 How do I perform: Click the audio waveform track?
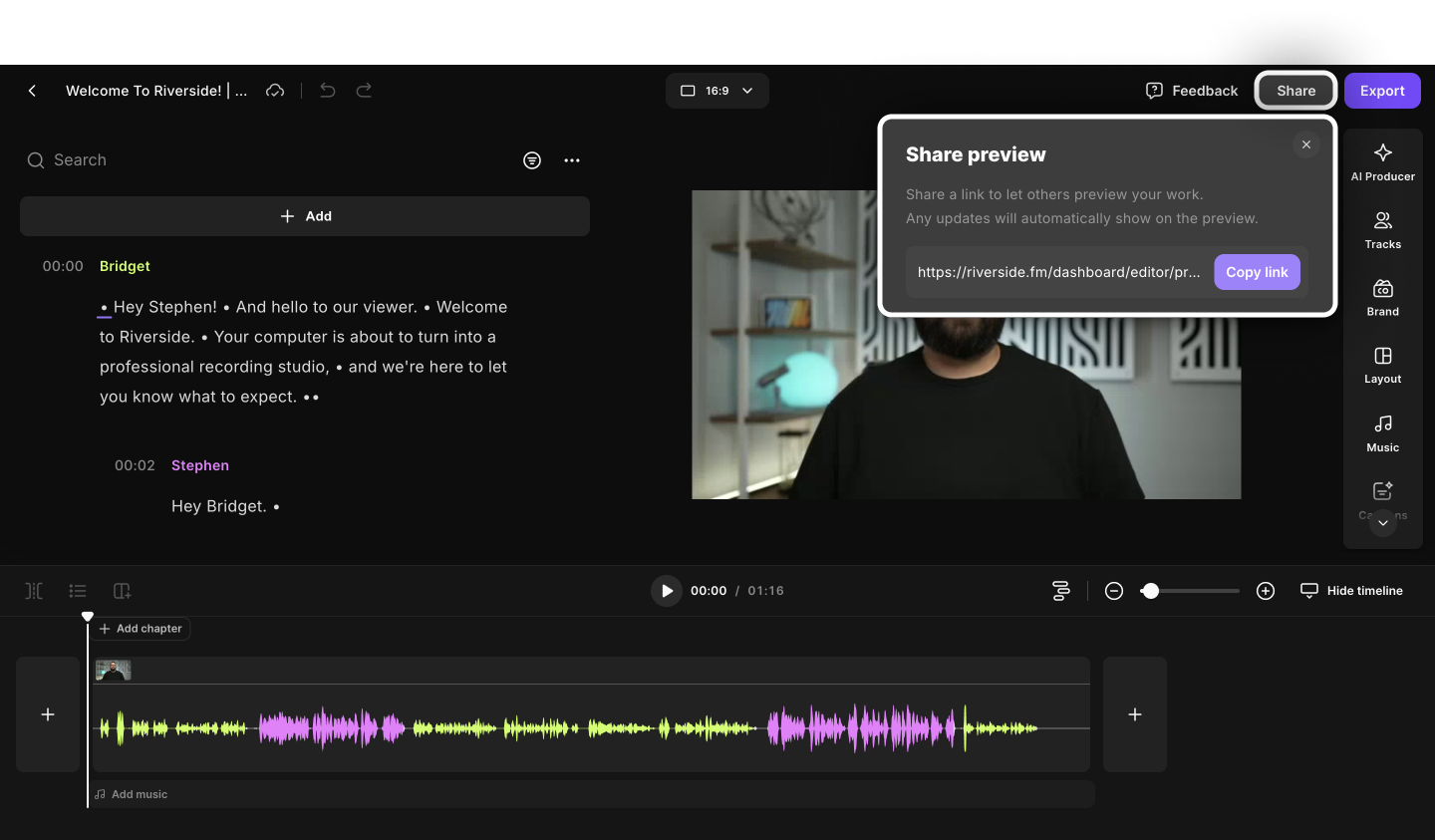click(592, 728)
